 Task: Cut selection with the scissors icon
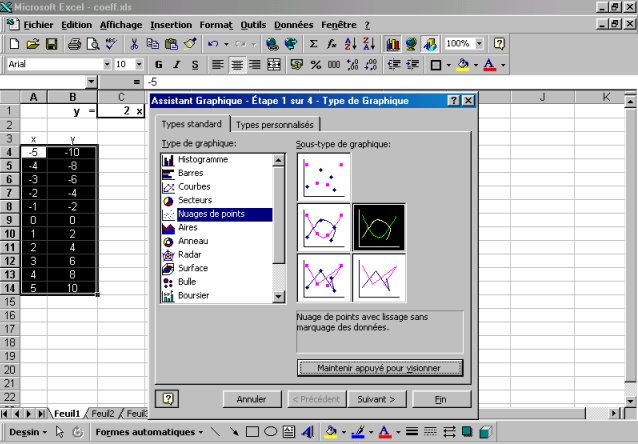(134, 44)
